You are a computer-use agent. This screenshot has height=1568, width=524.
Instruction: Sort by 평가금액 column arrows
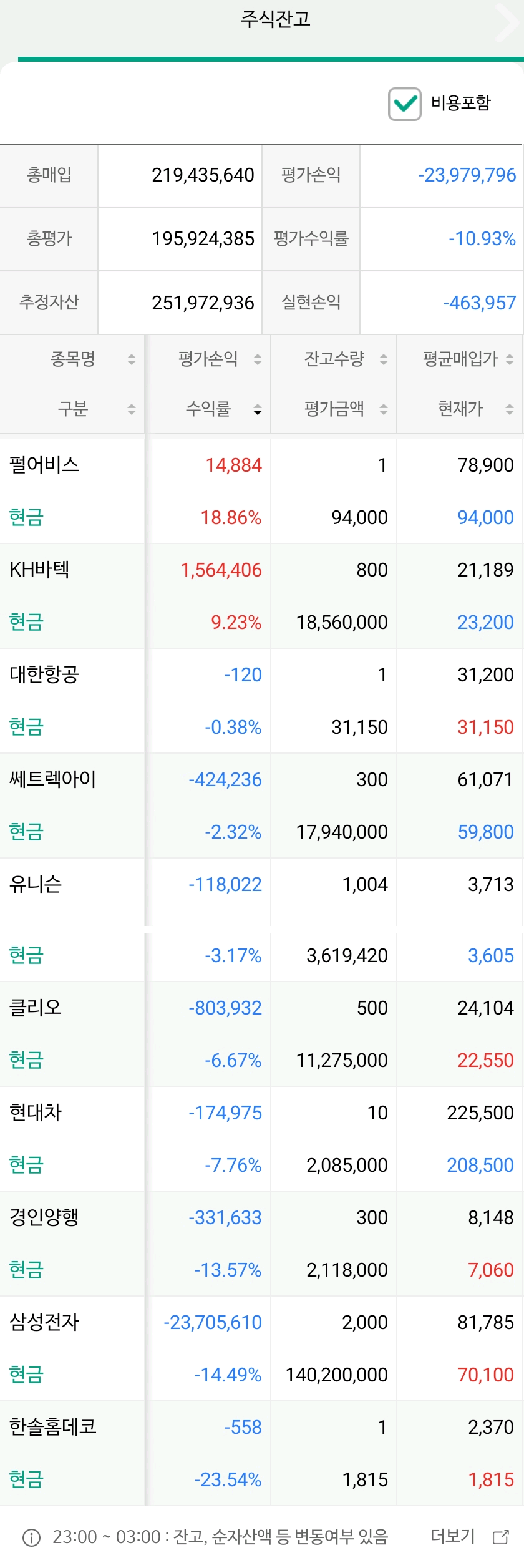384,409
